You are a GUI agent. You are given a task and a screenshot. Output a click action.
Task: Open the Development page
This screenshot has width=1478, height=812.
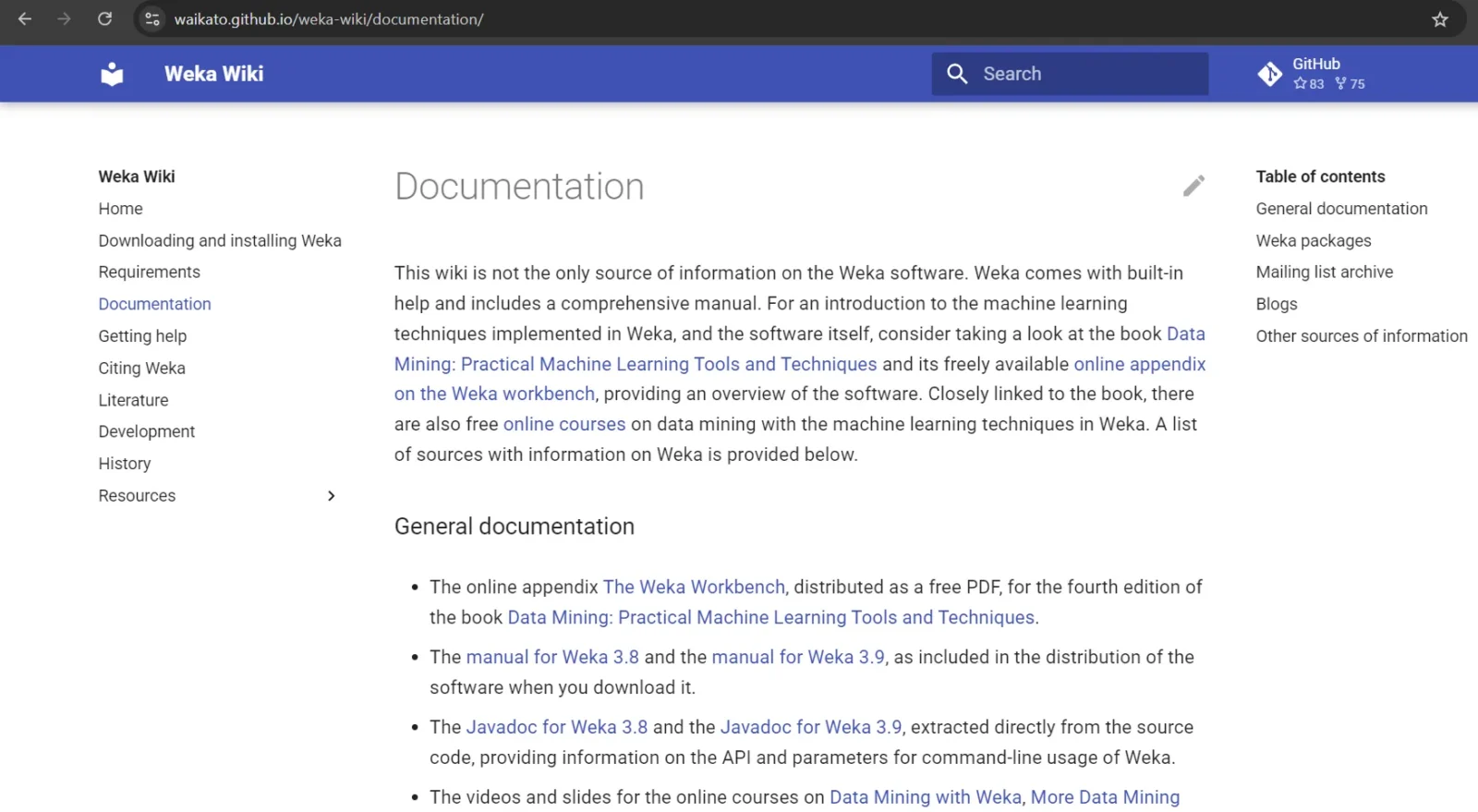tap(147, 431)
